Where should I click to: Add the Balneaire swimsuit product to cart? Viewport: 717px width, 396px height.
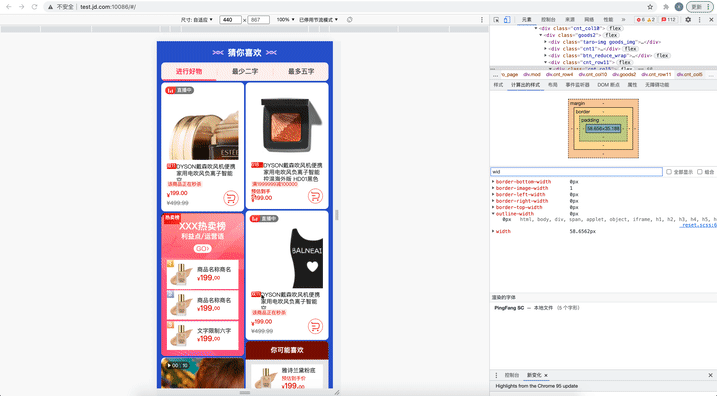click(315, 326)
